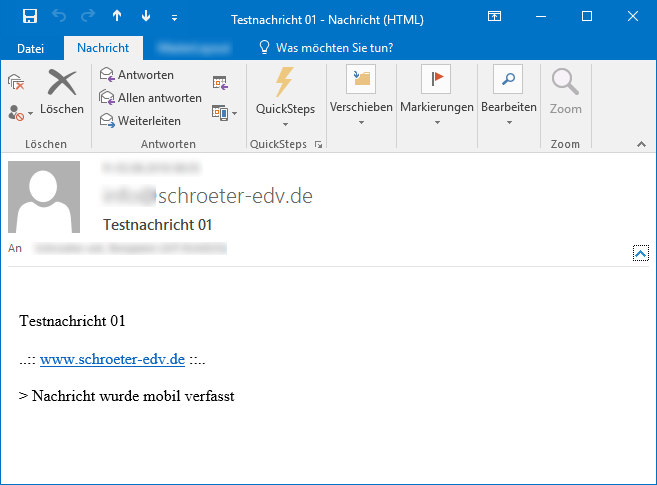Open the Junk email dropdown
This screenshot has height=485, width=657.
21,113
